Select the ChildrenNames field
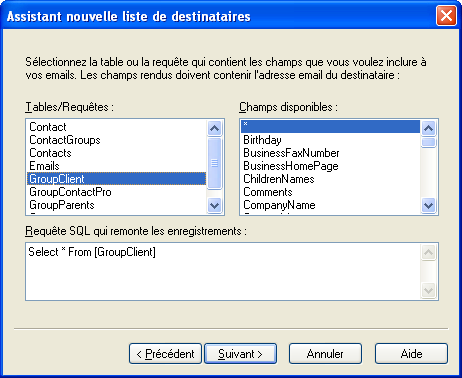 330,179
